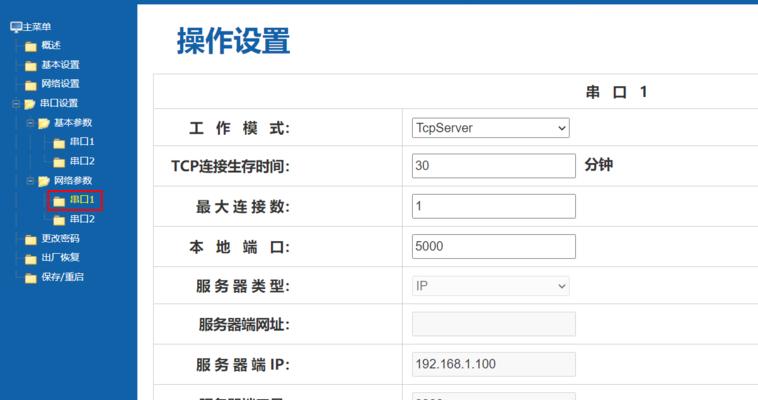Click the 服务器类型 label
This screenshot has width=758, height=400.
pos(243,286)
